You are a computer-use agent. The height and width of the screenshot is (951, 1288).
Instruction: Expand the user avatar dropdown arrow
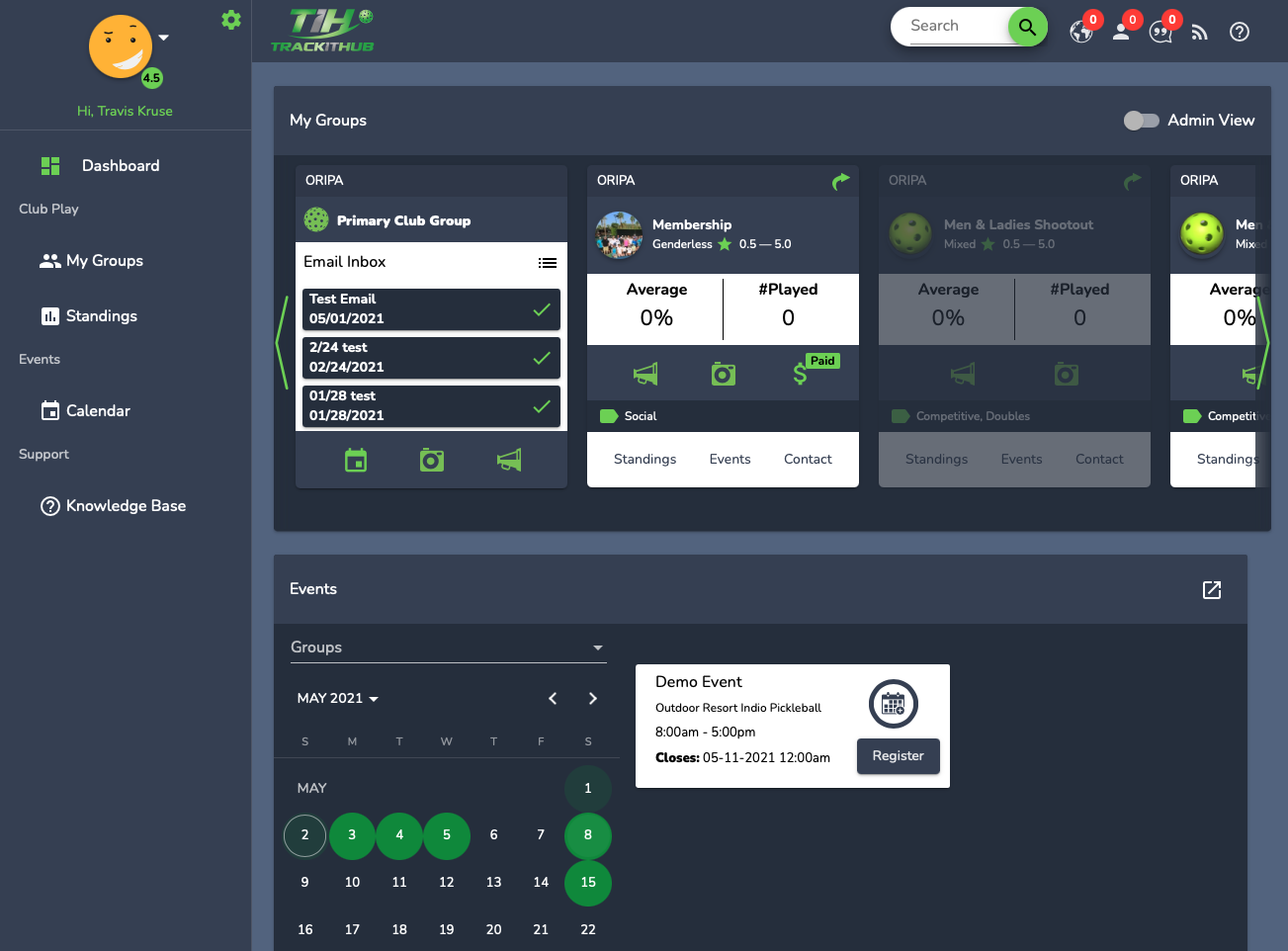click(164, 39)
